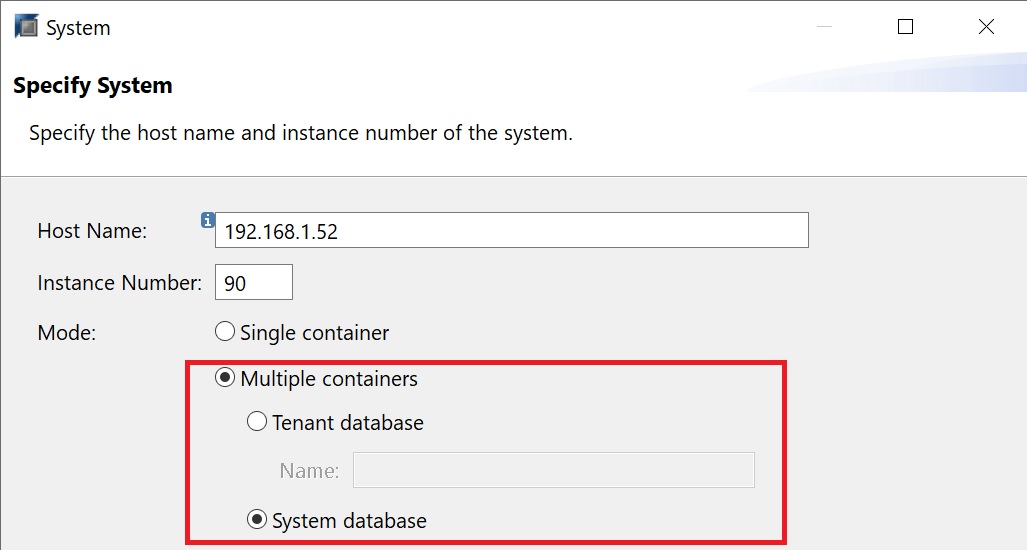Close the System dialog
The height and width of the screenshot is (550, 1027).
986,27
